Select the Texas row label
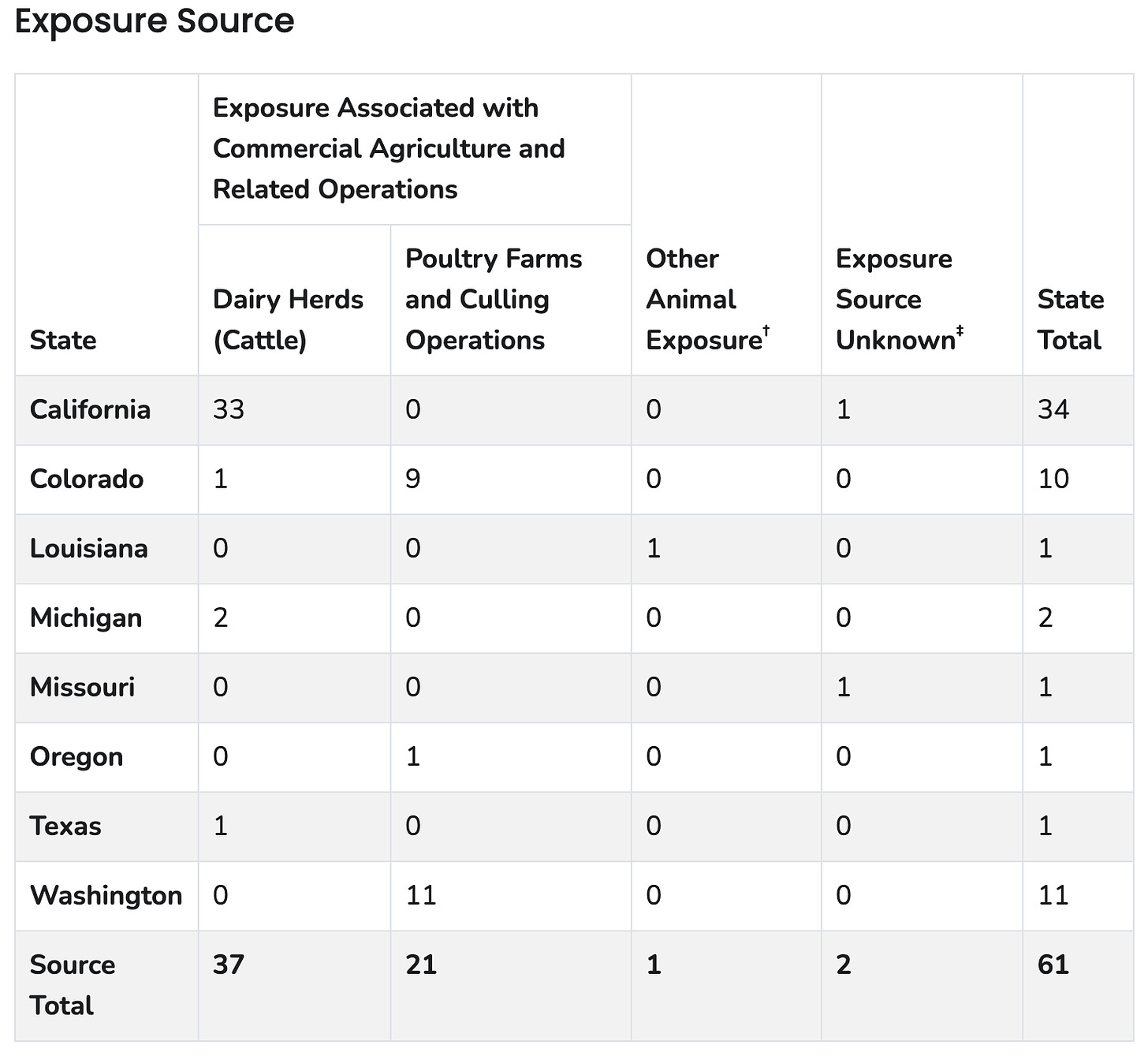 [x=65, y=826]
